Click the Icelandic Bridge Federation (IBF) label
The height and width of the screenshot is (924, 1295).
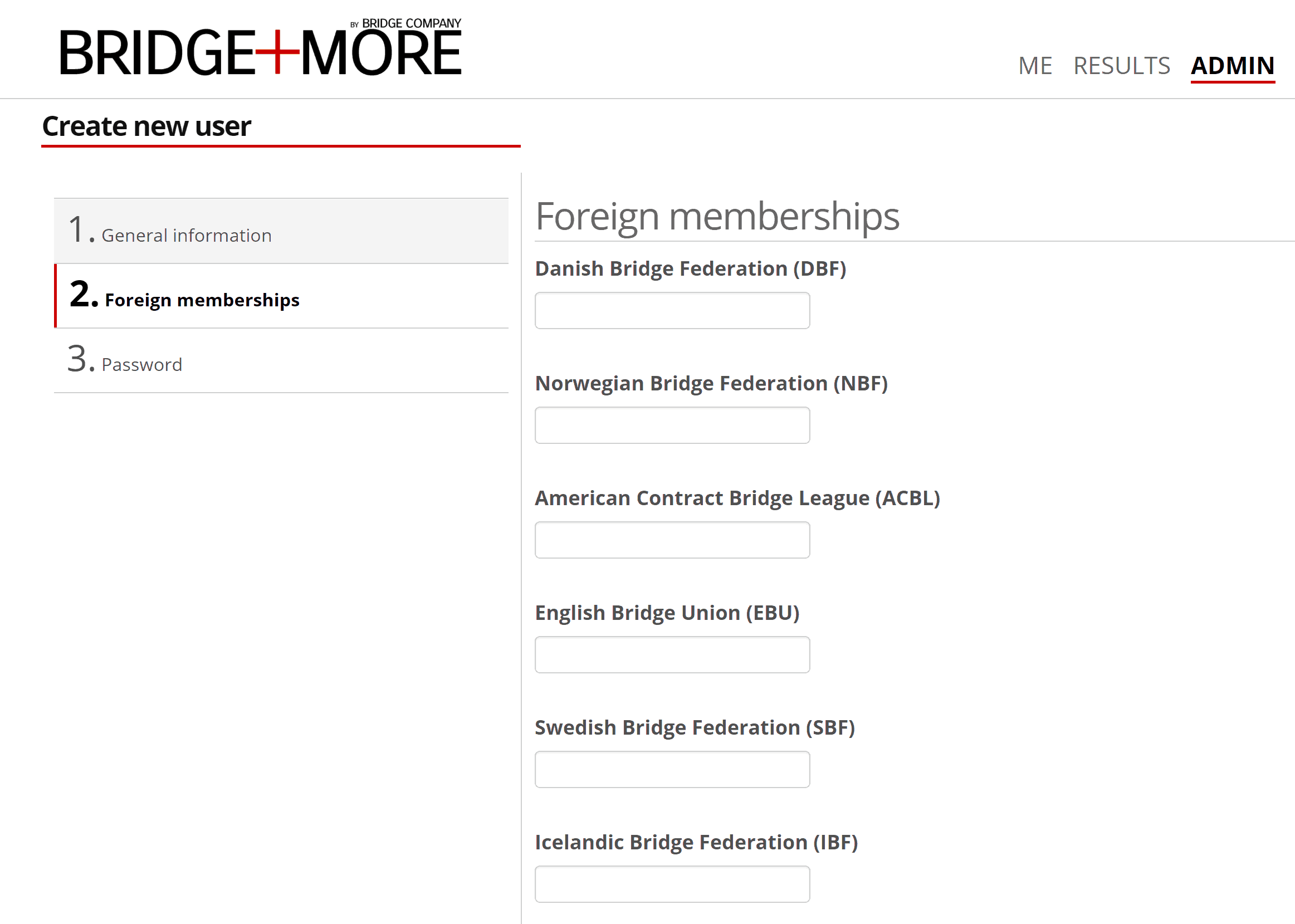696,842
